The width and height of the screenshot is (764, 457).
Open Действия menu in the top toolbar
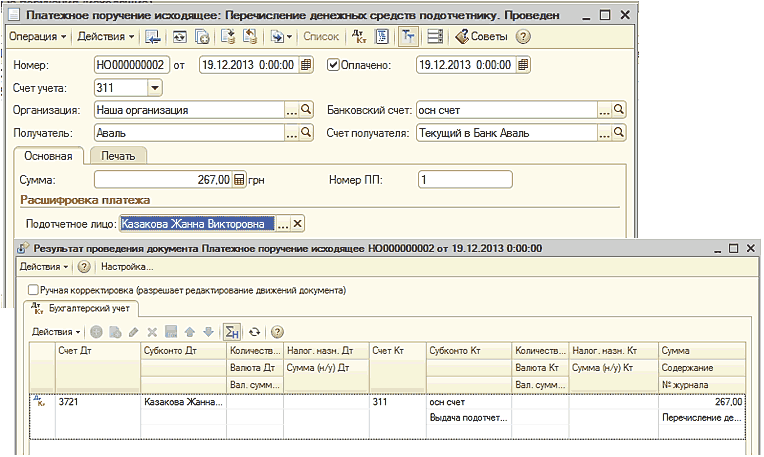point(105,37)
